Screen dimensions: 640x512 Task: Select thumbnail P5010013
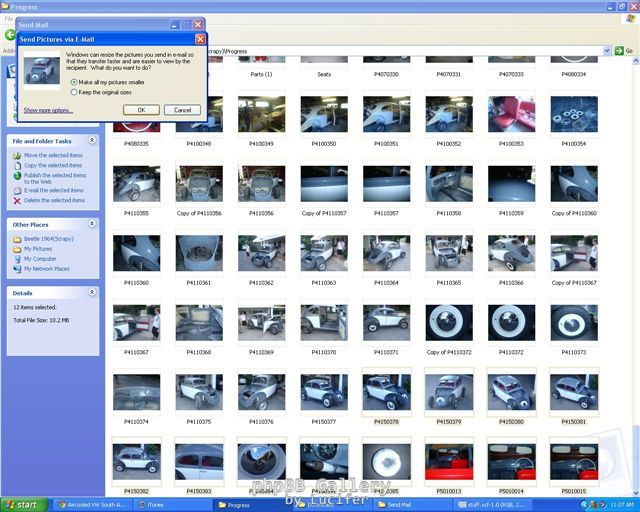(449, 462)
